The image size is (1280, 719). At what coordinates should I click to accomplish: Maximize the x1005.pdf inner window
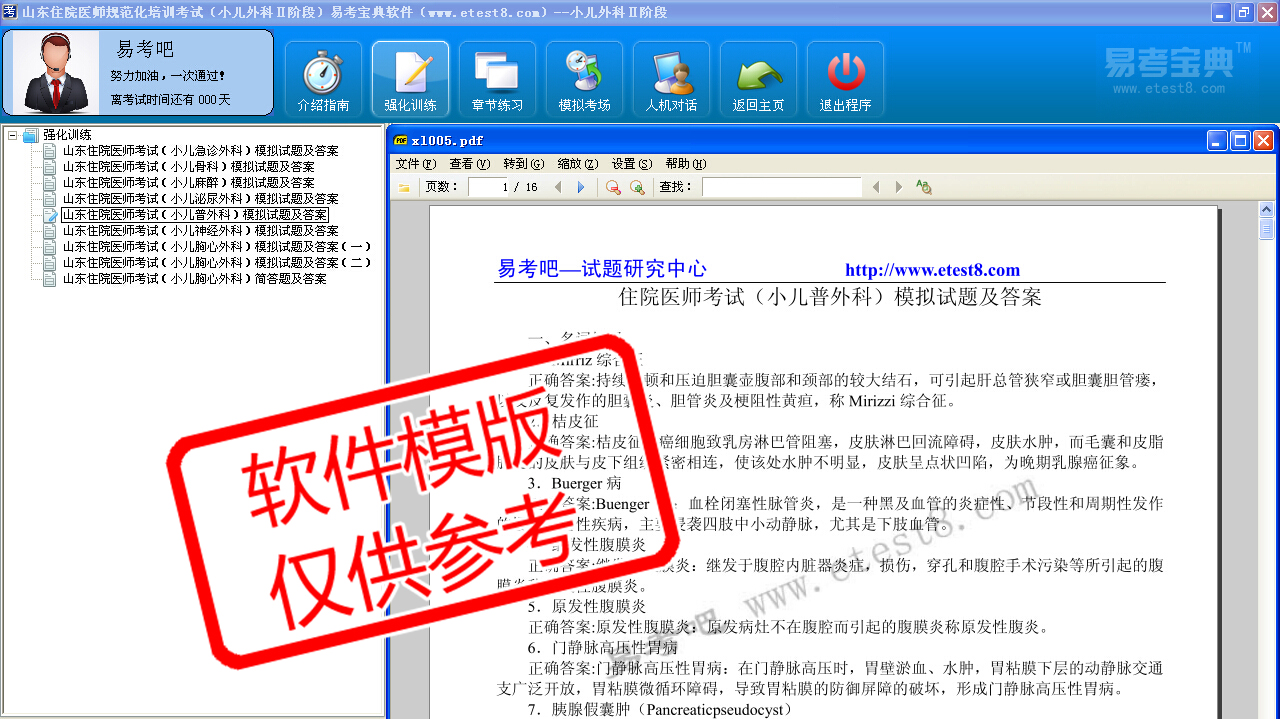[x=1240, y=141]
